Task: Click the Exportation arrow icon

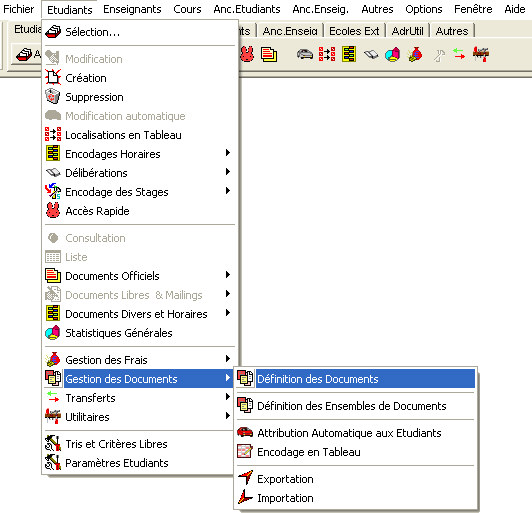Action: pos(245,477)
